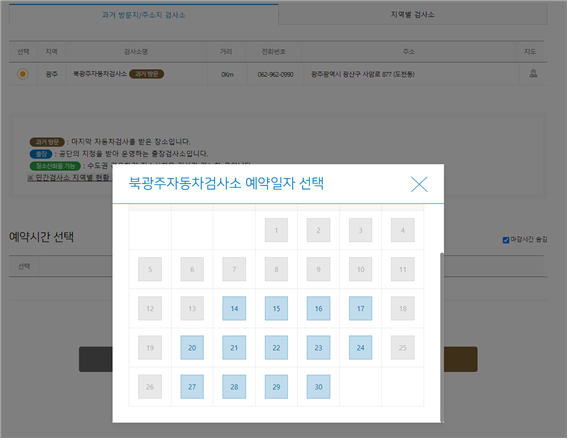
Task: Click the greyed-out date 12
Action: tap(150, 309)
